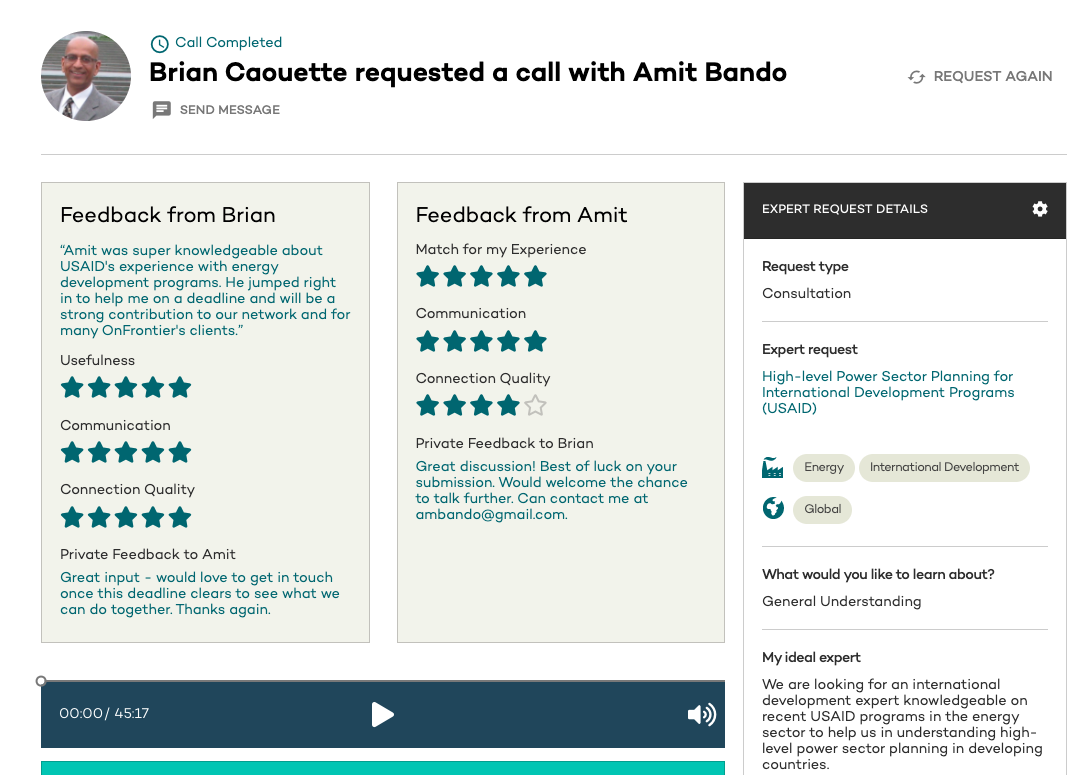Mute the recording volume speaker icon
1080x775 pixels.
pyautogui.click(x=701, y=714)
